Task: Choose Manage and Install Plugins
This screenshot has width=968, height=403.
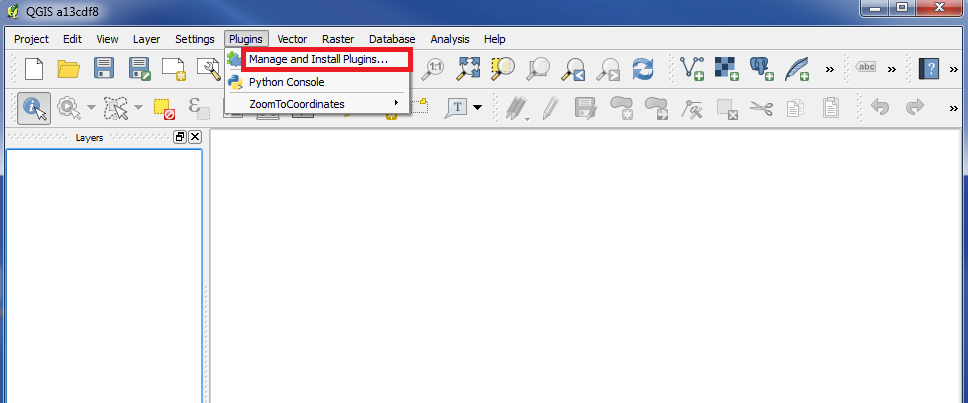Action: 317,59
